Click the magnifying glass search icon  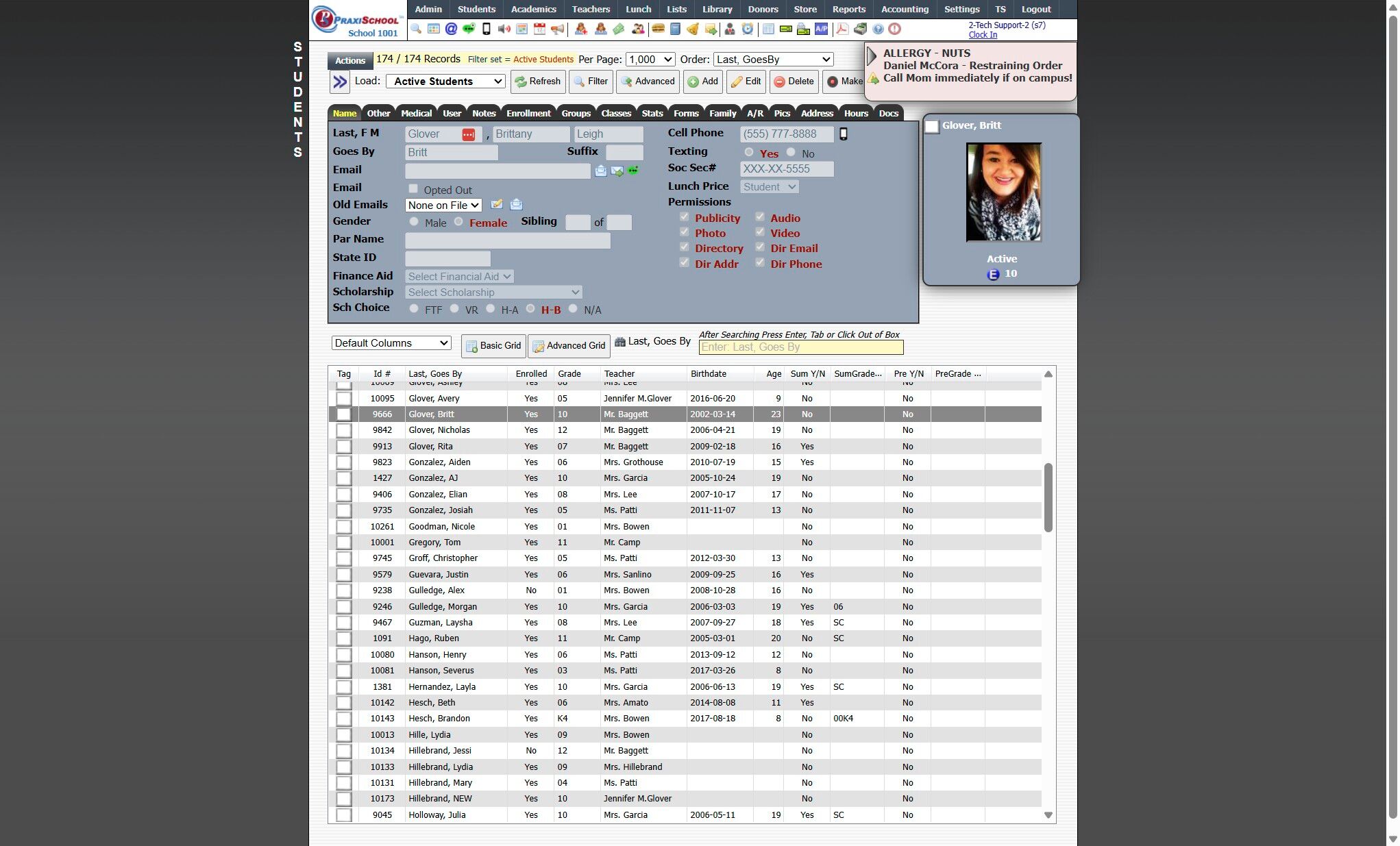[416, 29]
